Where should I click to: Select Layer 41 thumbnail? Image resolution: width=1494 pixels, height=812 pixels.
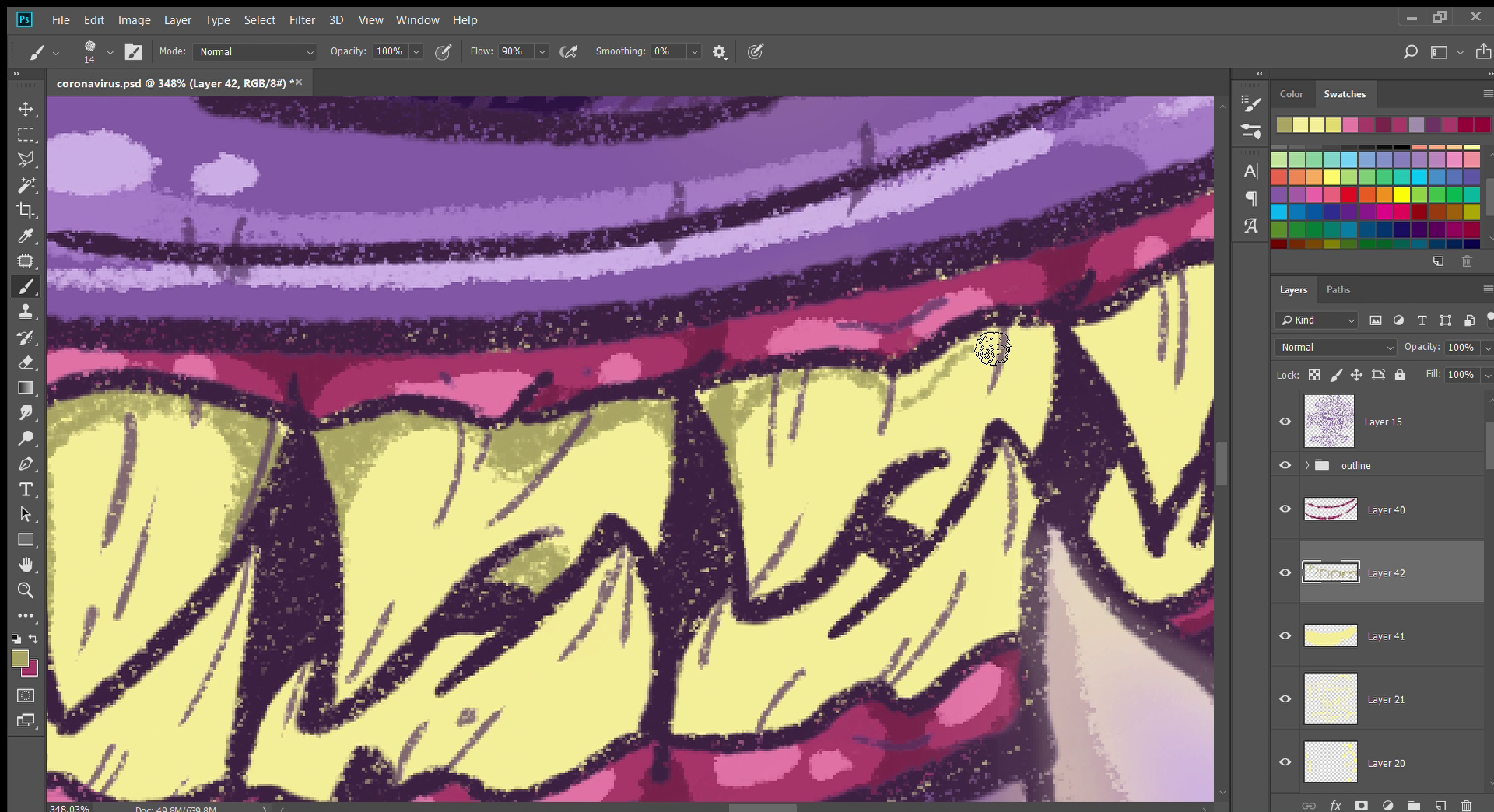1330,636
